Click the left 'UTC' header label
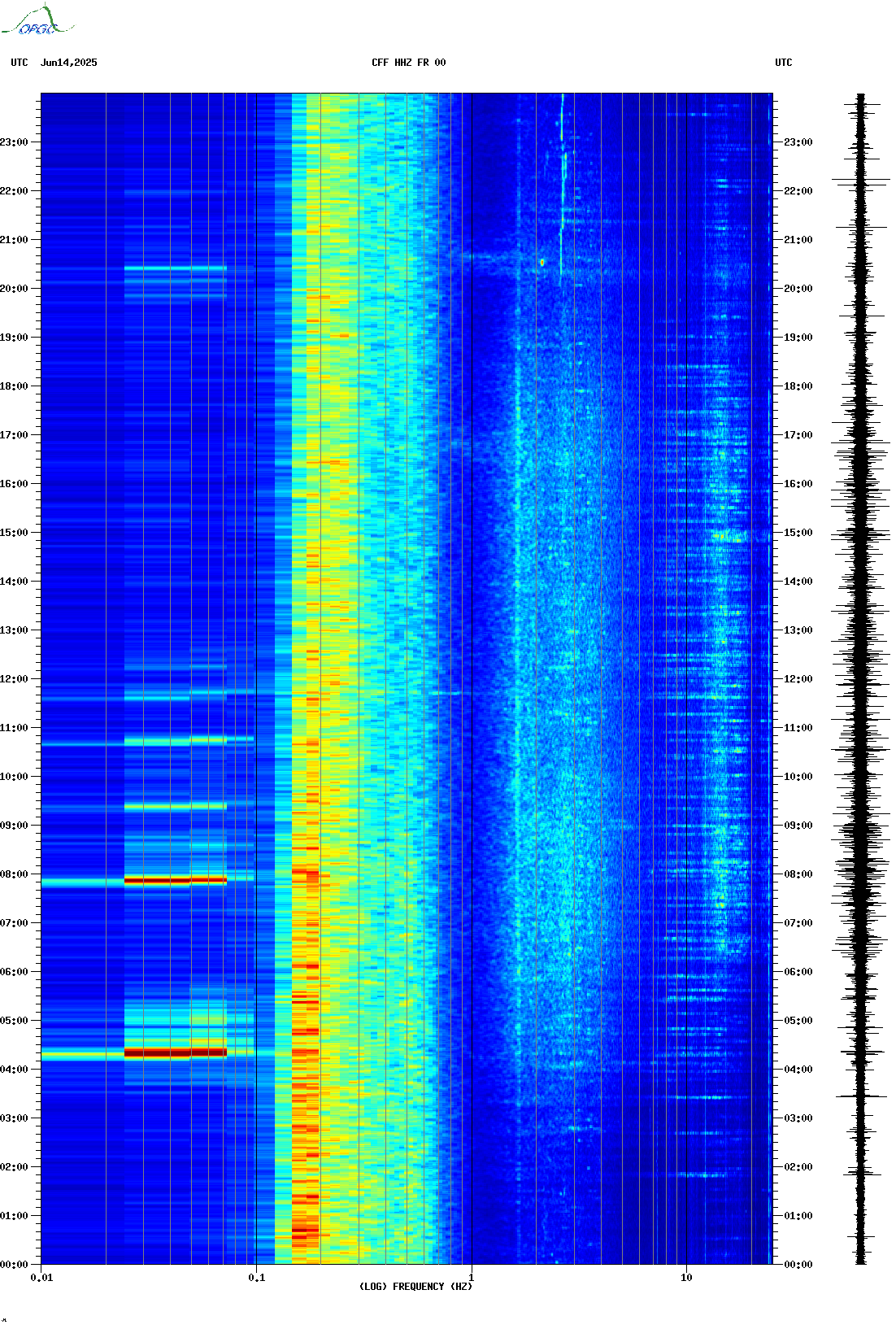Viewport: 896px width, 1329px height. click(x=20, y=63)
